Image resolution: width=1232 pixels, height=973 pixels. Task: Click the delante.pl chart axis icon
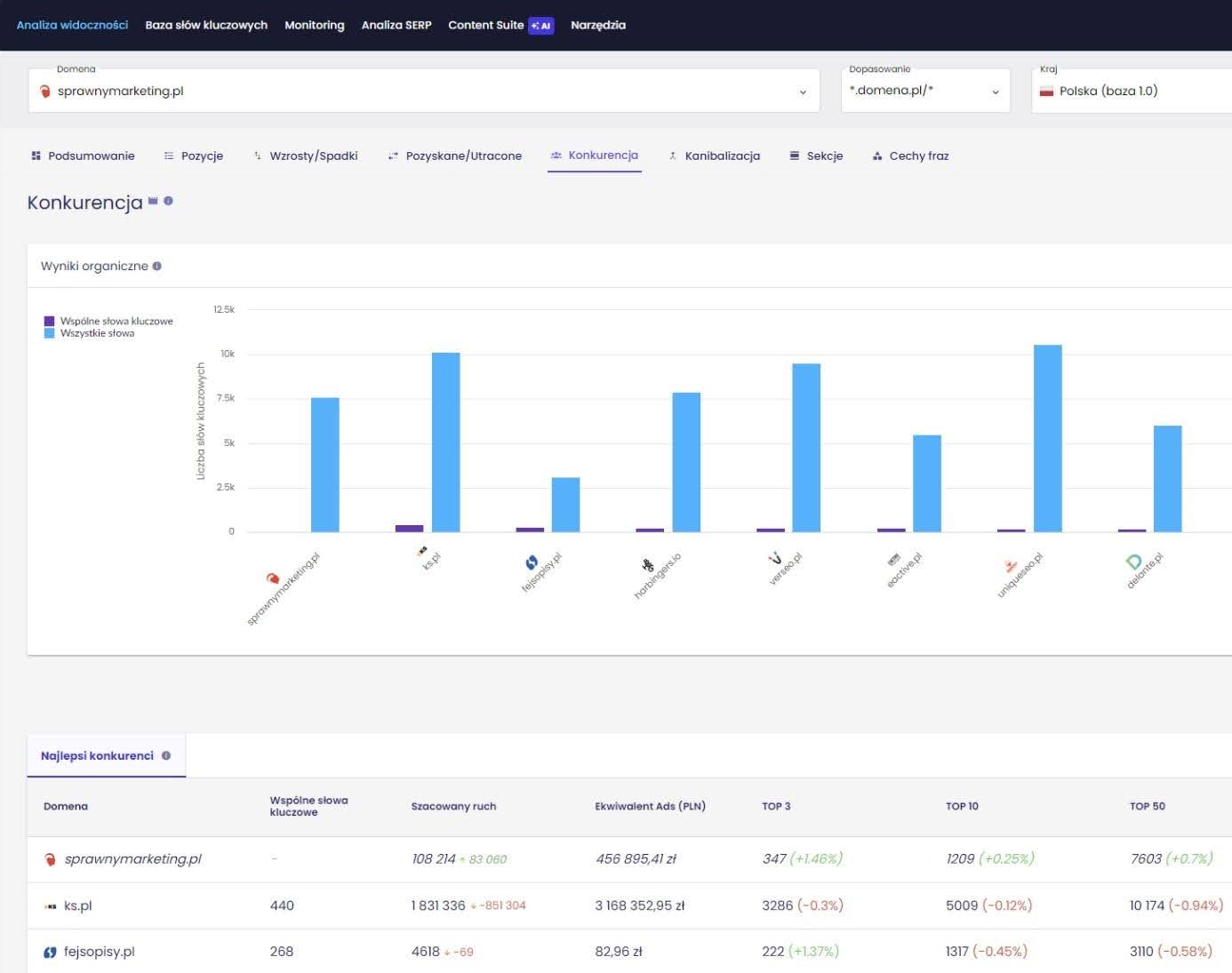click(1133, 561)
